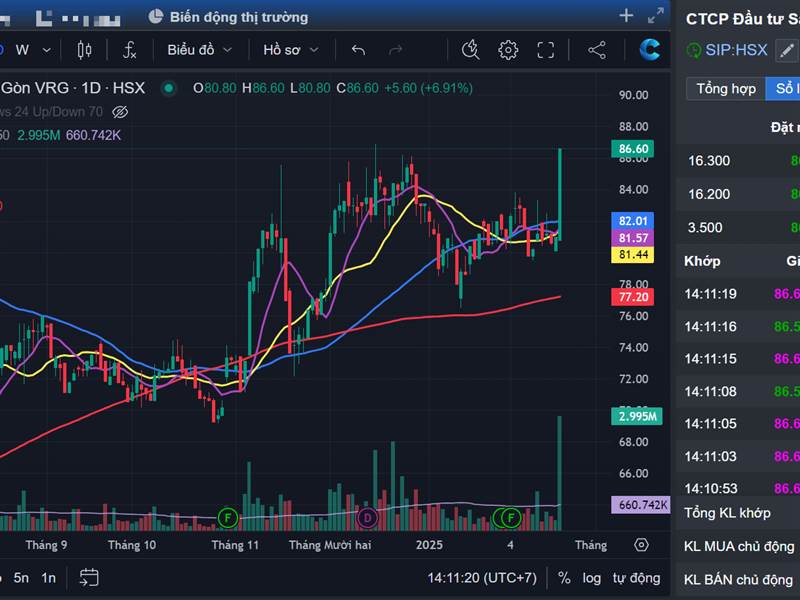The height and width of the screenshot is (600, 800).
Task: Expand the W timeframe dropdown
Action: pos(29,50)
